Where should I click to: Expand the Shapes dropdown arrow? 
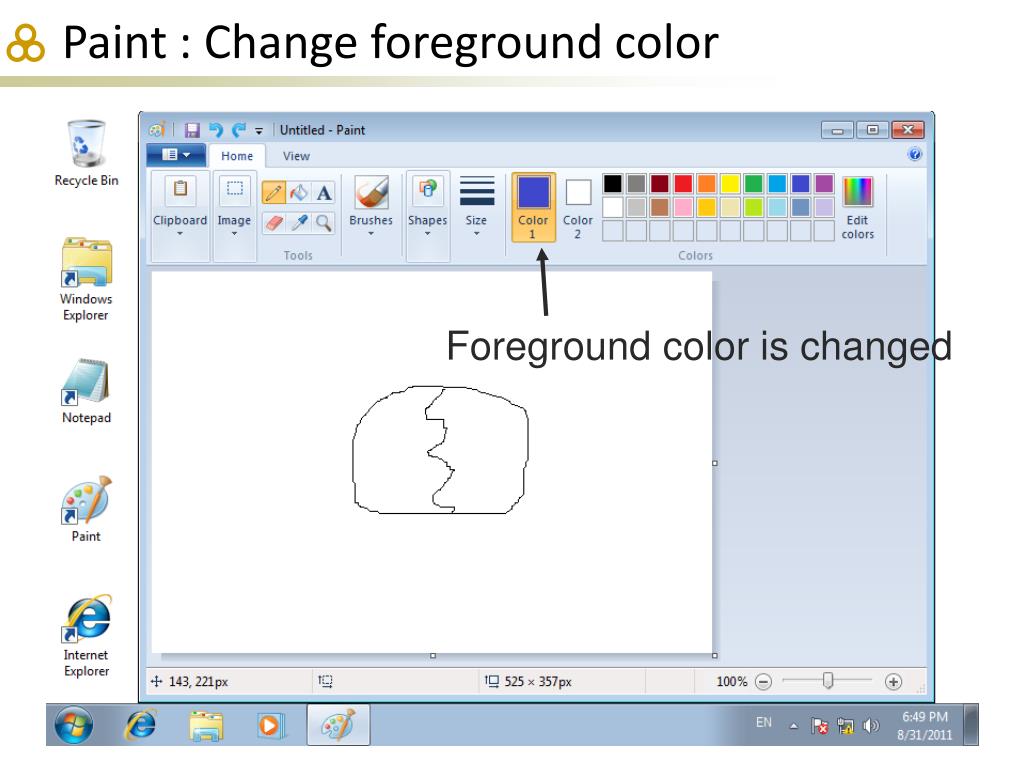point(428,233)
